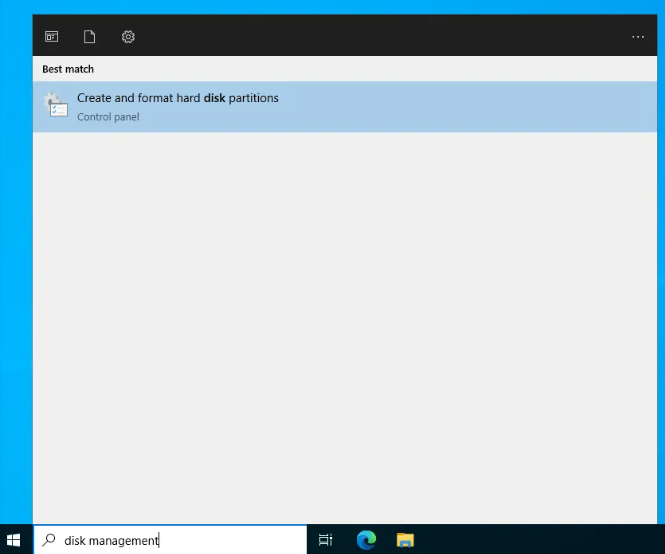The image size is (665, 554).
Task: Open the More options ellipsis menu
Action: point(638,37)
